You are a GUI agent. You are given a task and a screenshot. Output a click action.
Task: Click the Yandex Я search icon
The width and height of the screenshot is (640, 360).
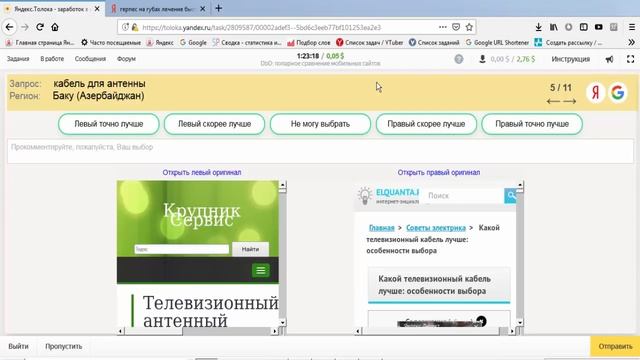tap(596, 93)
